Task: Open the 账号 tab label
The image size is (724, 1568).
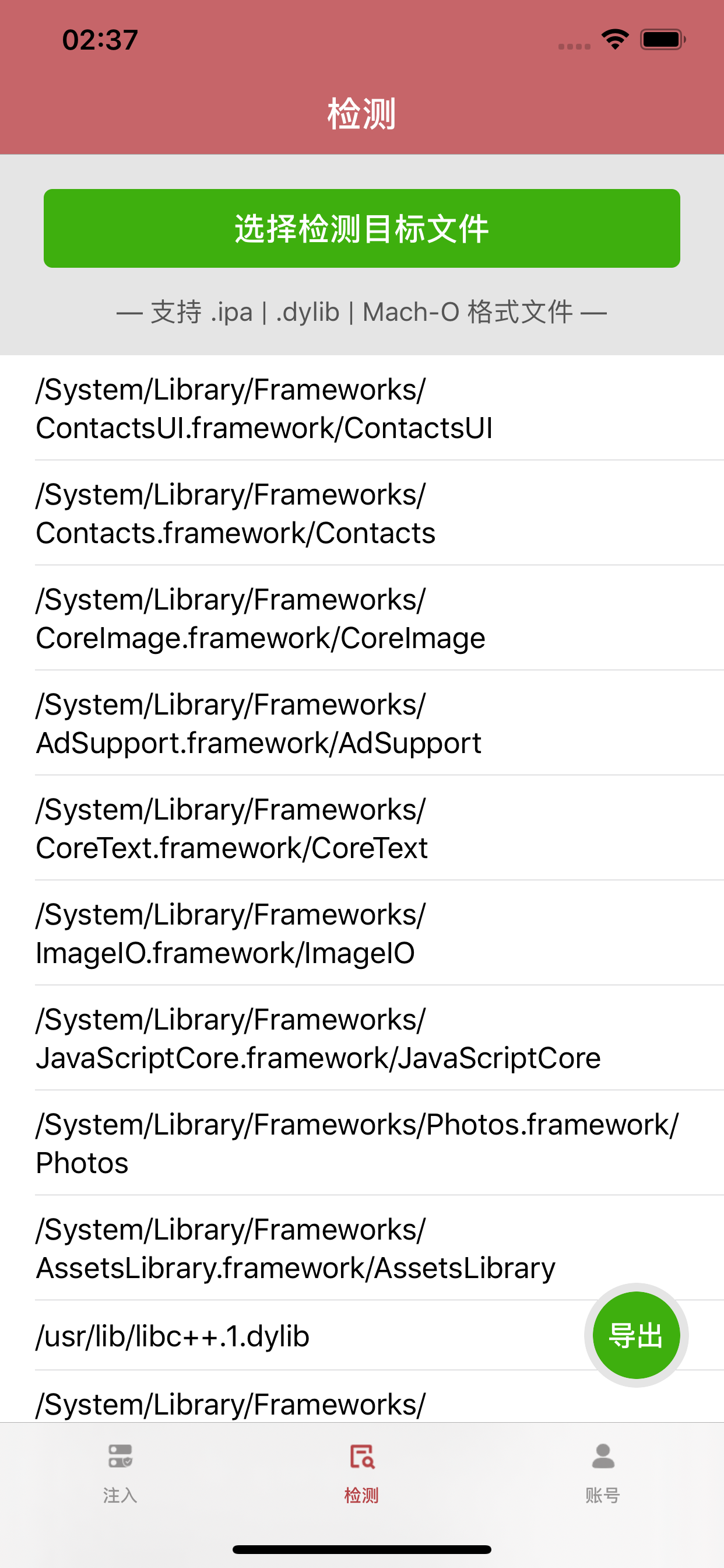Action: click(x=603, y=1495)
